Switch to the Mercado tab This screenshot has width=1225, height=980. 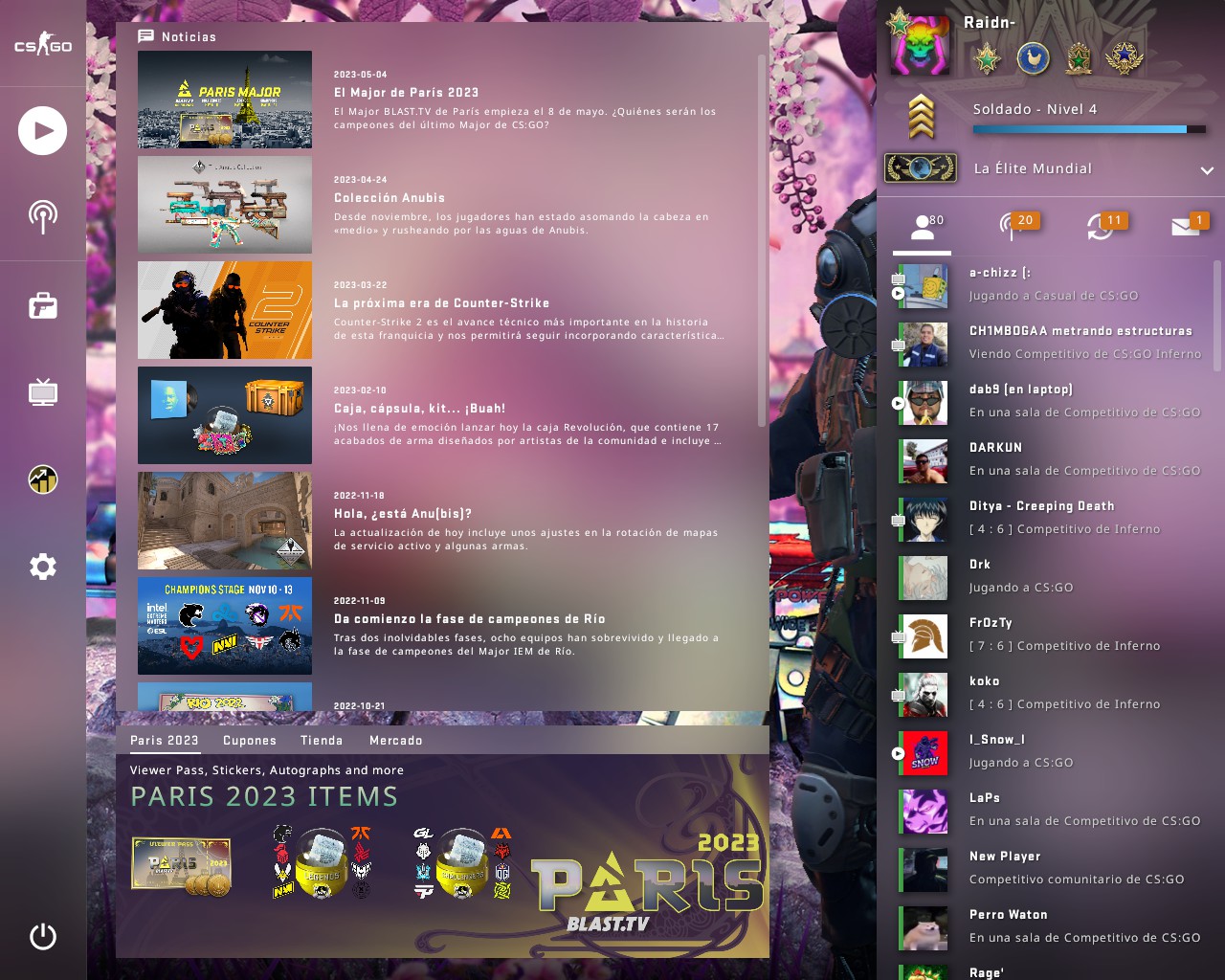click(x=396, y=741)
